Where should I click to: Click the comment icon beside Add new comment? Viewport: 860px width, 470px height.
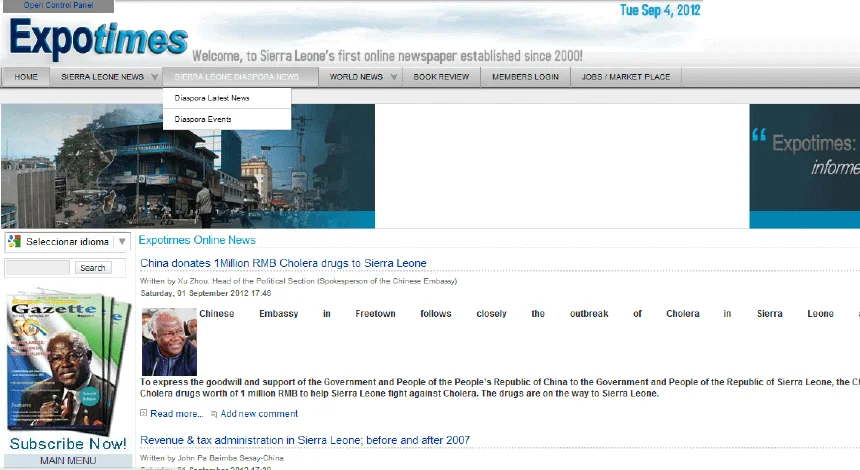[x=214, y=414]
